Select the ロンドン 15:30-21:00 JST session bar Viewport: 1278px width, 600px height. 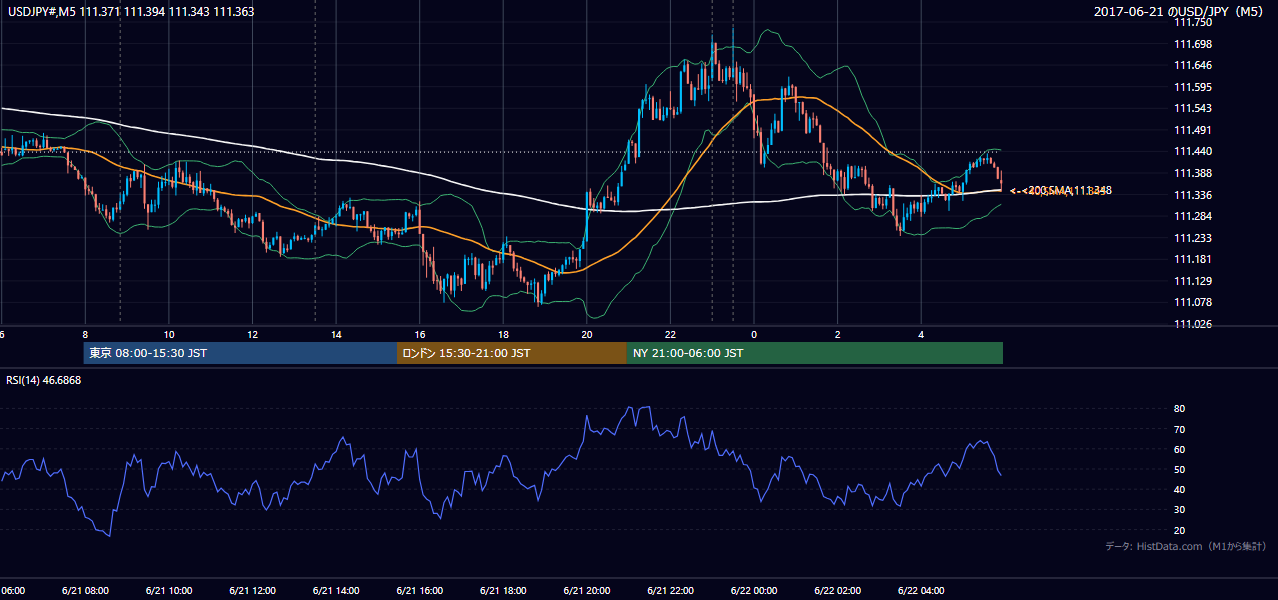tap(512, 353)
